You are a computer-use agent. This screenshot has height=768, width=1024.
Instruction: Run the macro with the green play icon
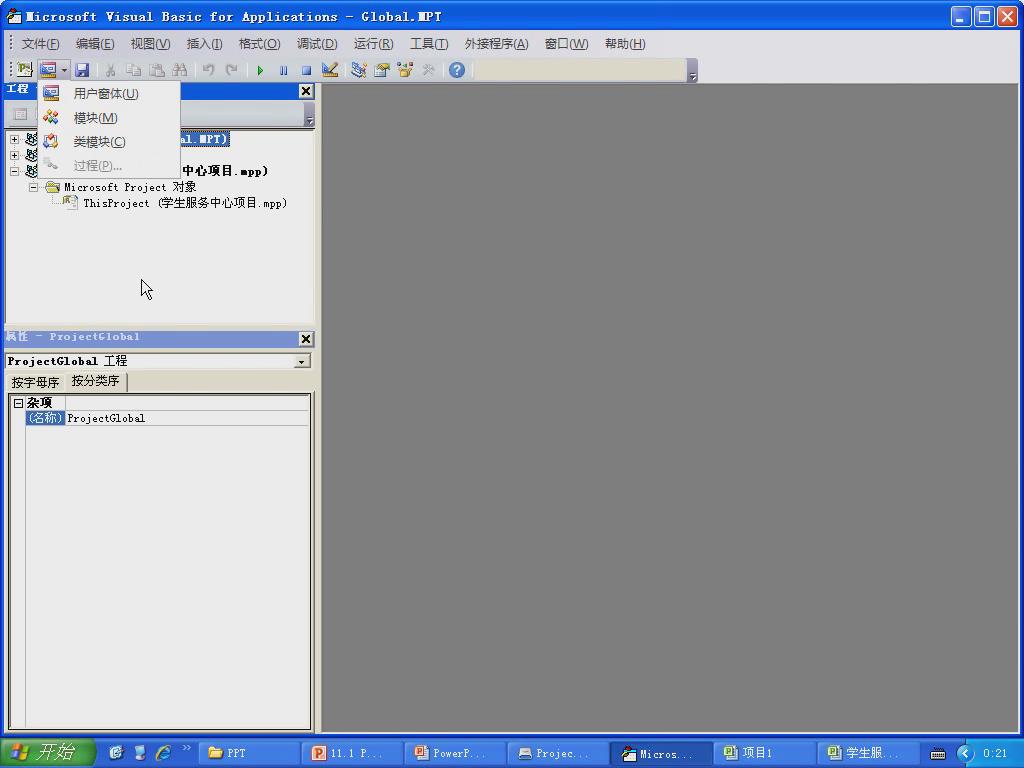click(260, 69)
